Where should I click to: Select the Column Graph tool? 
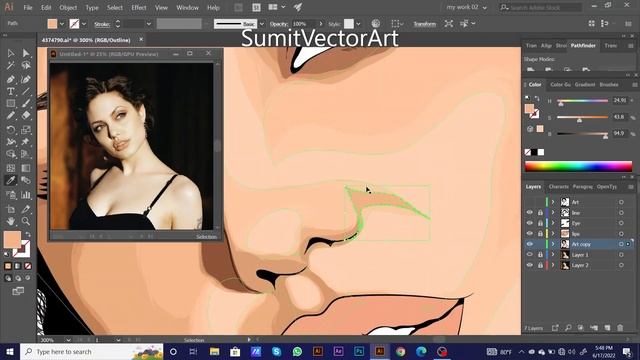[x=26, y=195]
